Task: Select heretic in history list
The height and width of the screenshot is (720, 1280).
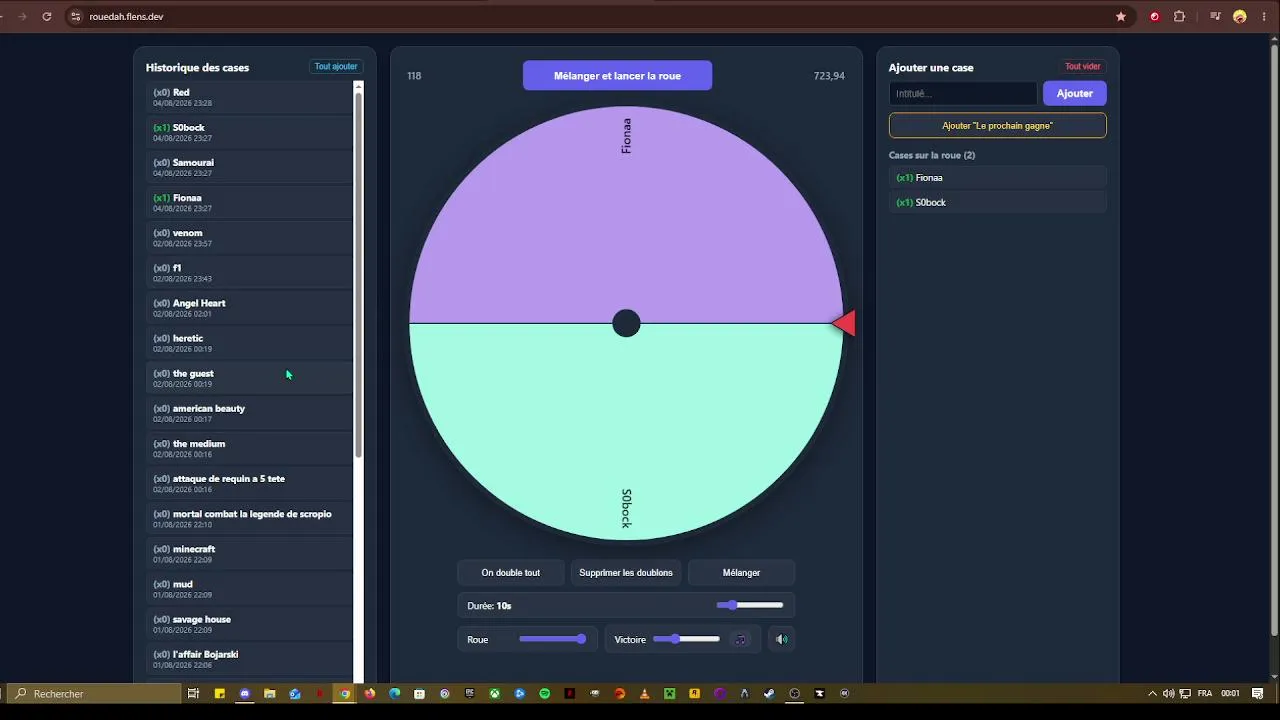Action: [x=249, y=343]
